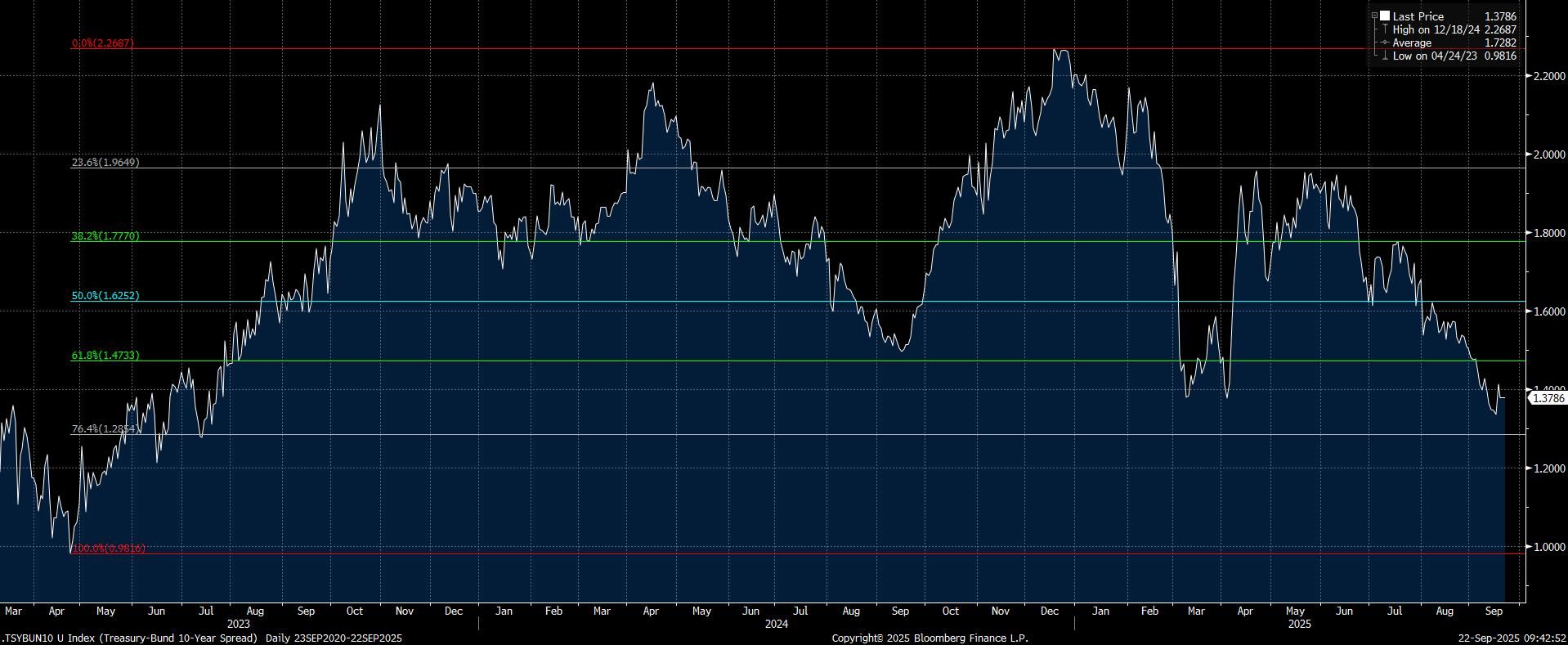Click the Bloomberg Finance L.P. copyright text
Viewport: 1568px width, 645px height.
[930, 638]
